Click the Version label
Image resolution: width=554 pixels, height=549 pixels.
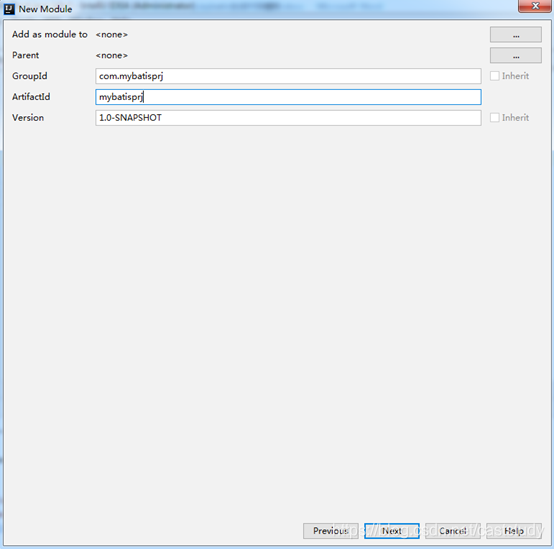pos(28,118)
